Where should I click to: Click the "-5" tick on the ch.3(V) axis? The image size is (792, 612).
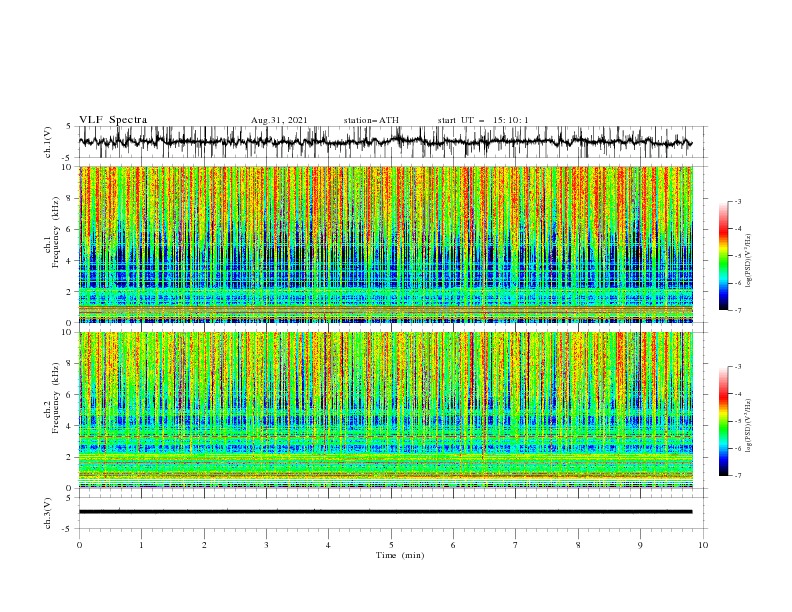pyautogui.click(x=67, y=529)
